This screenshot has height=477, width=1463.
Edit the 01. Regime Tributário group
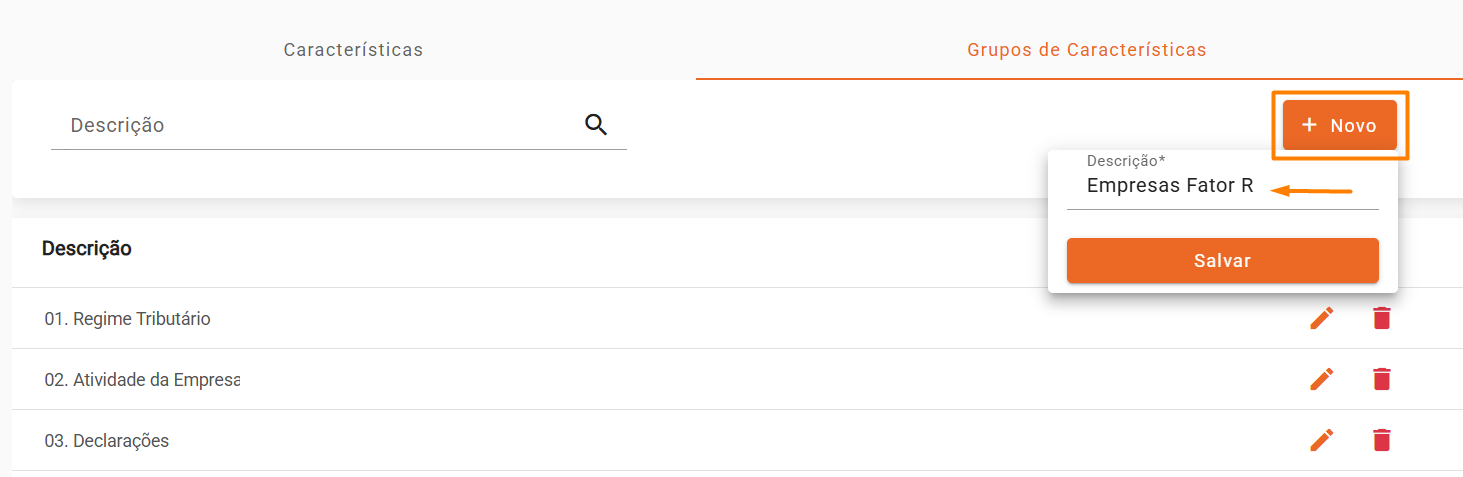coord(1322,318)
